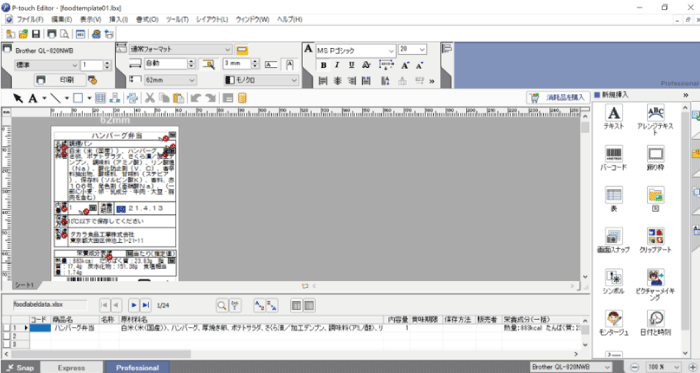Click the Print Preview magnifier page icon
Viewport: 700px width, 373px height.
pos(65,34)
